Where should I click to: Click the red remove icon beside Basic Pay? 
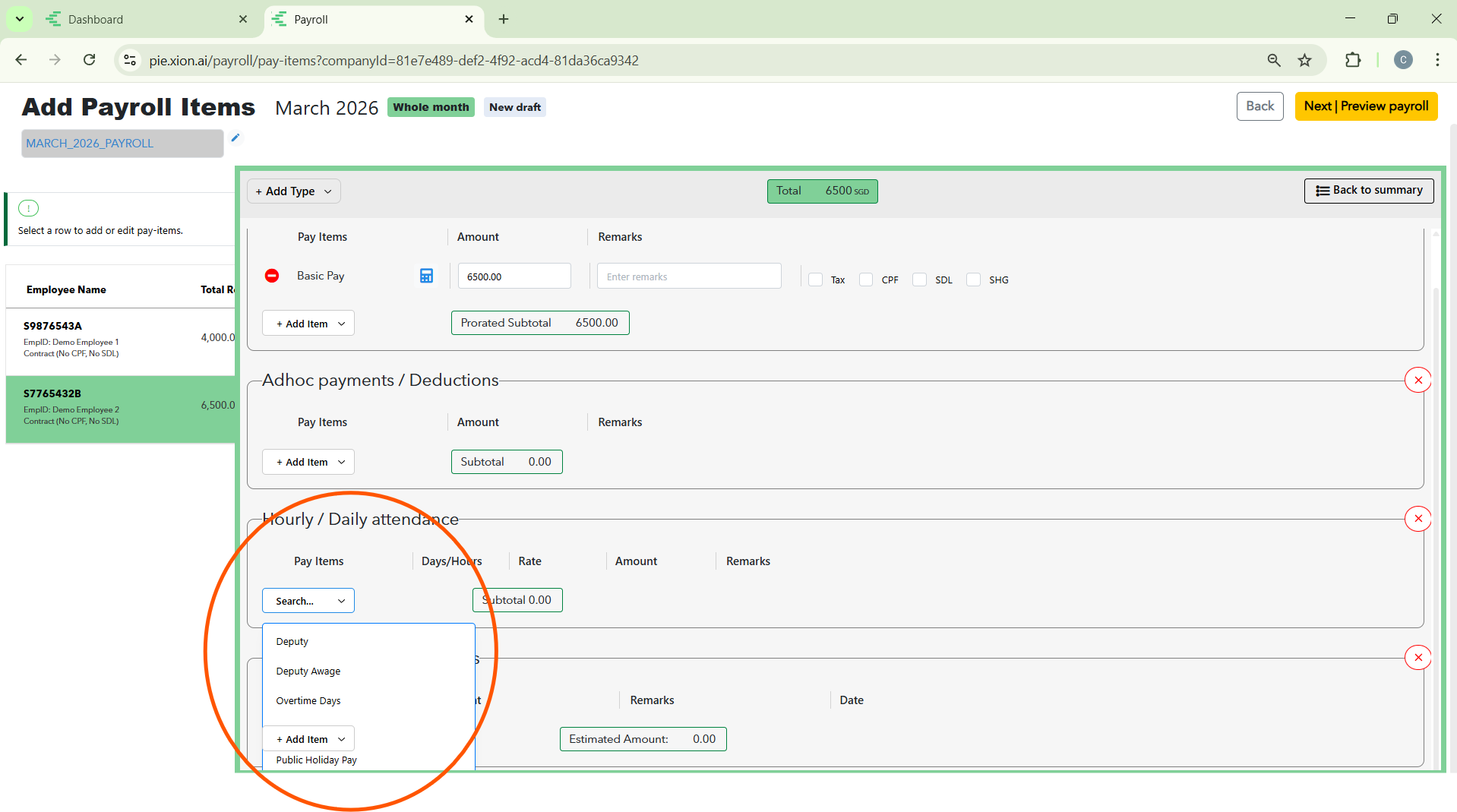[x=272, y=276]
